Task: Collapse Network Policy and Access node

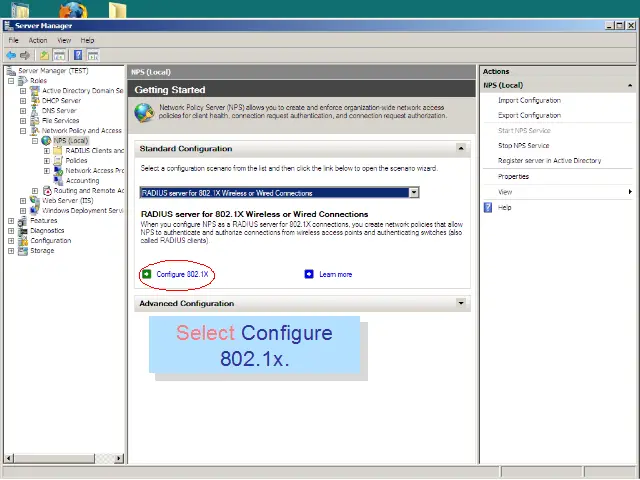Action: click(23, 131)
